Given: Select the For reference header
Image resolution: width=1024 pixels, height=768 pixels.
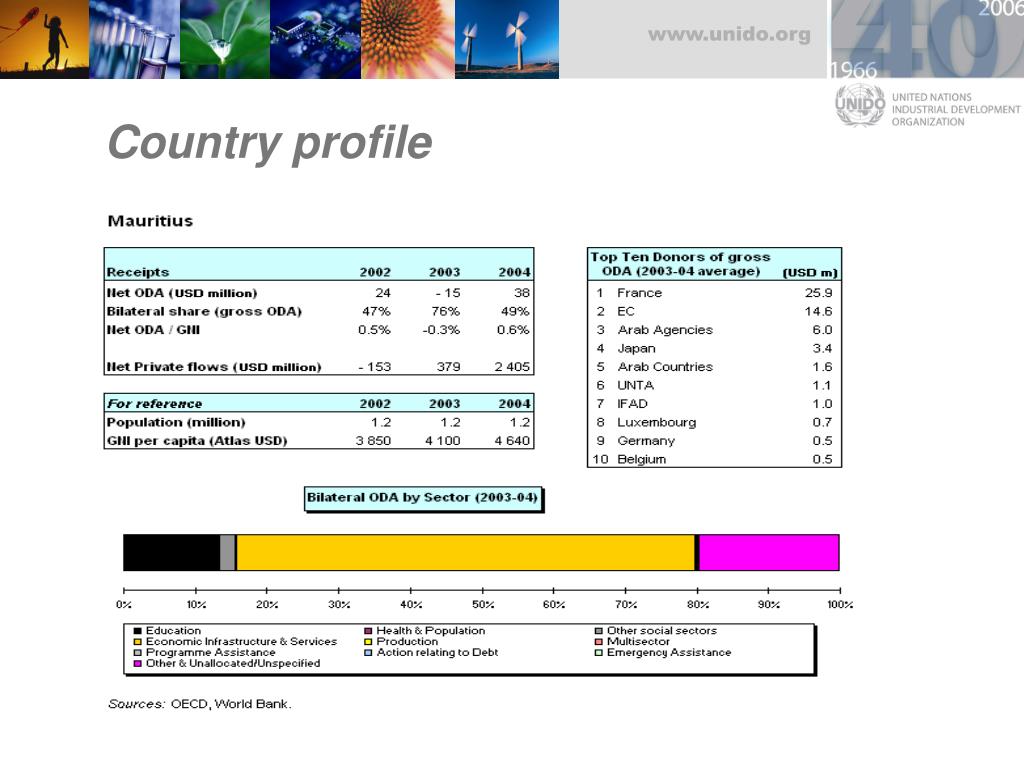Looking at the screenshot, I should tap(155, 404).
